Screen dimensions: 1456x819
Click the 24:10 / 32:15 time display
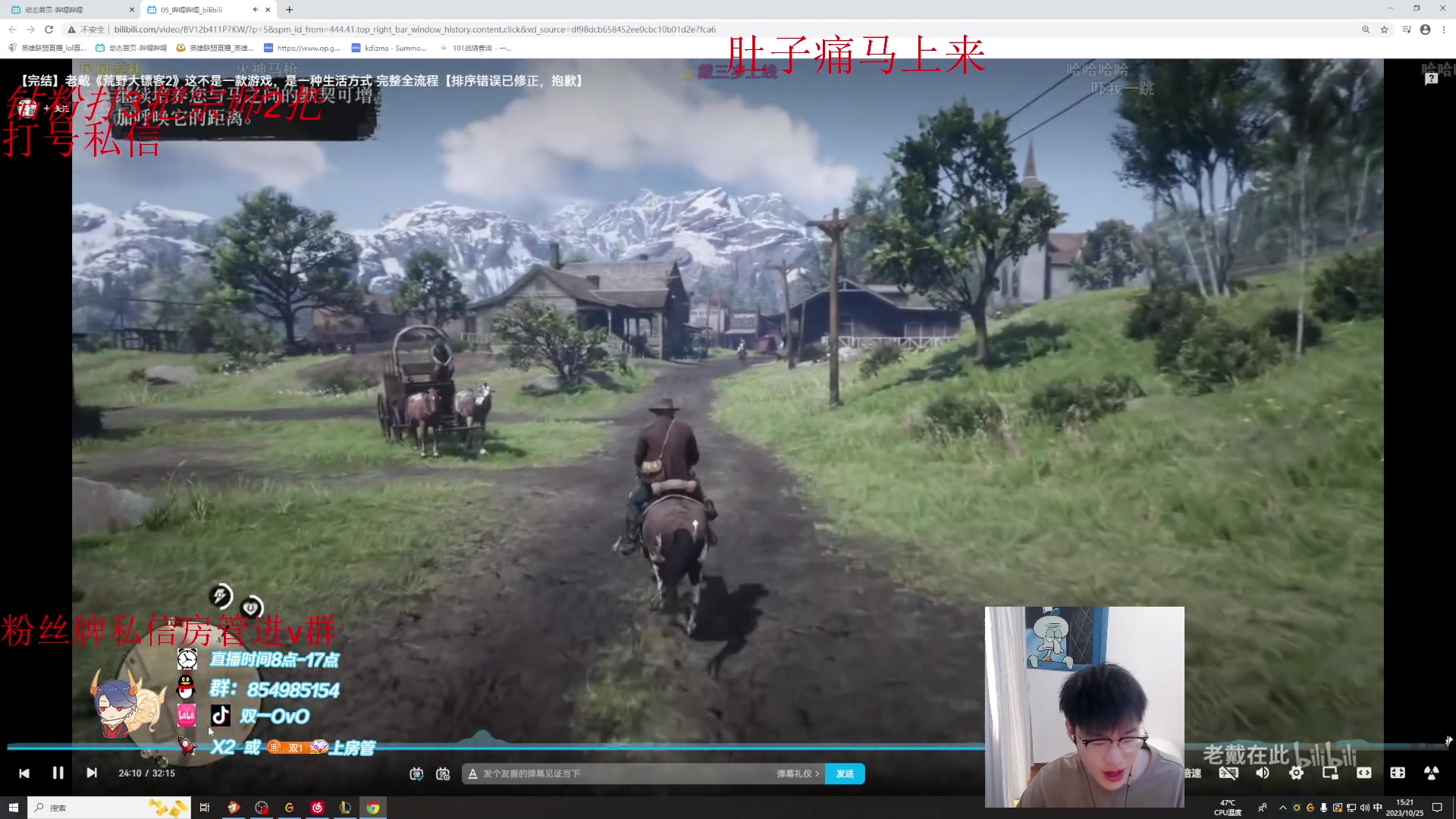tap(146, 773)
